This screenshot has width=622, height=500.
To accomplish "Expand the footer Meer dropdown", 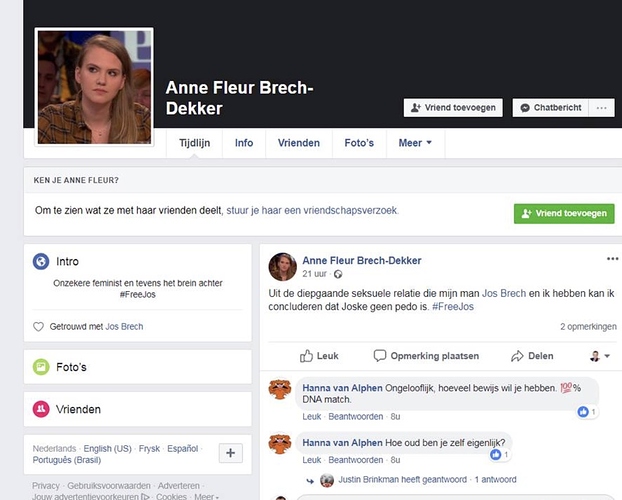I will pyautogui.click(x=206, y=496).
